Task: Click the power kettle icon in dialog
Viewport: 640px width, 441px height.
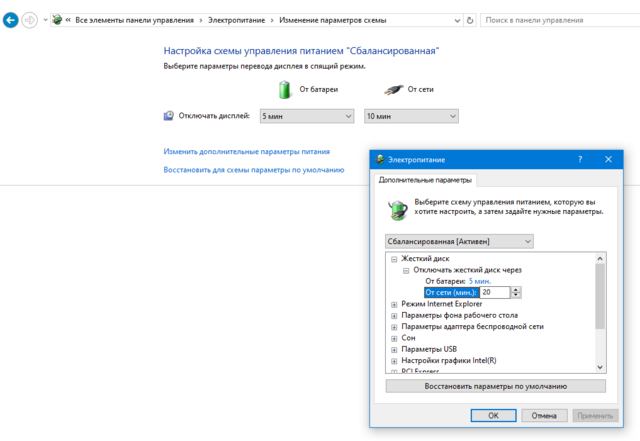Action: pyautogui.click(x=398, y=207)
